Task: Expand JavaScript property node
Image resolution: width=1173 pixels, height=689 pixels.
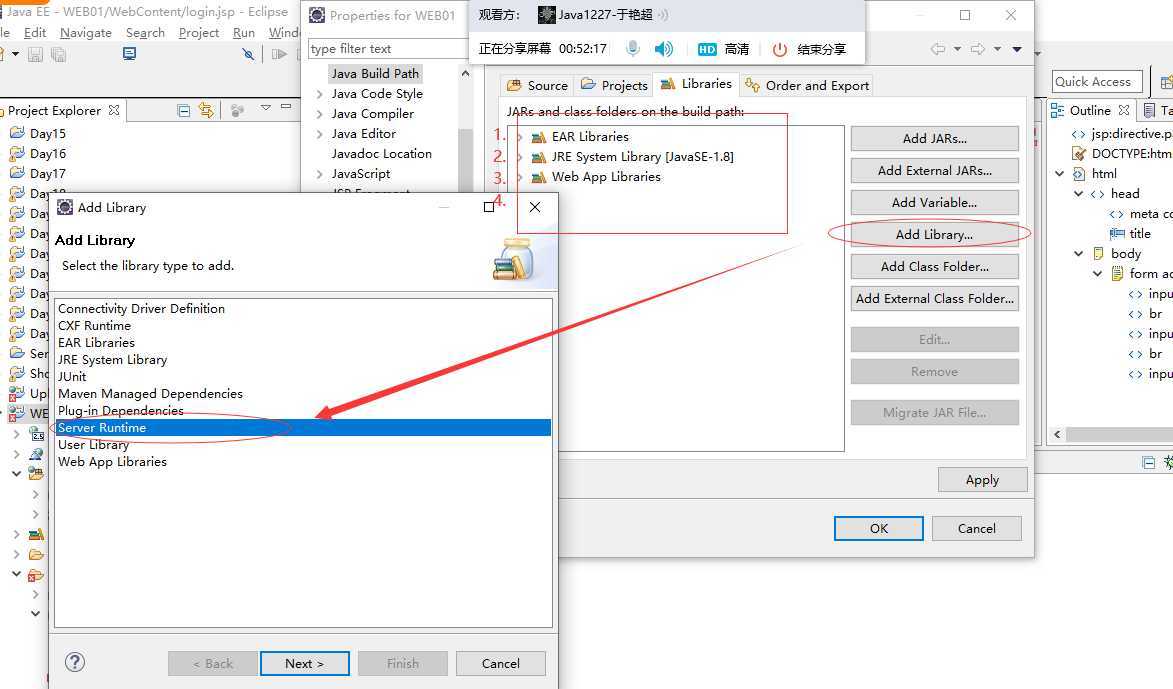Action: point(320,174)
